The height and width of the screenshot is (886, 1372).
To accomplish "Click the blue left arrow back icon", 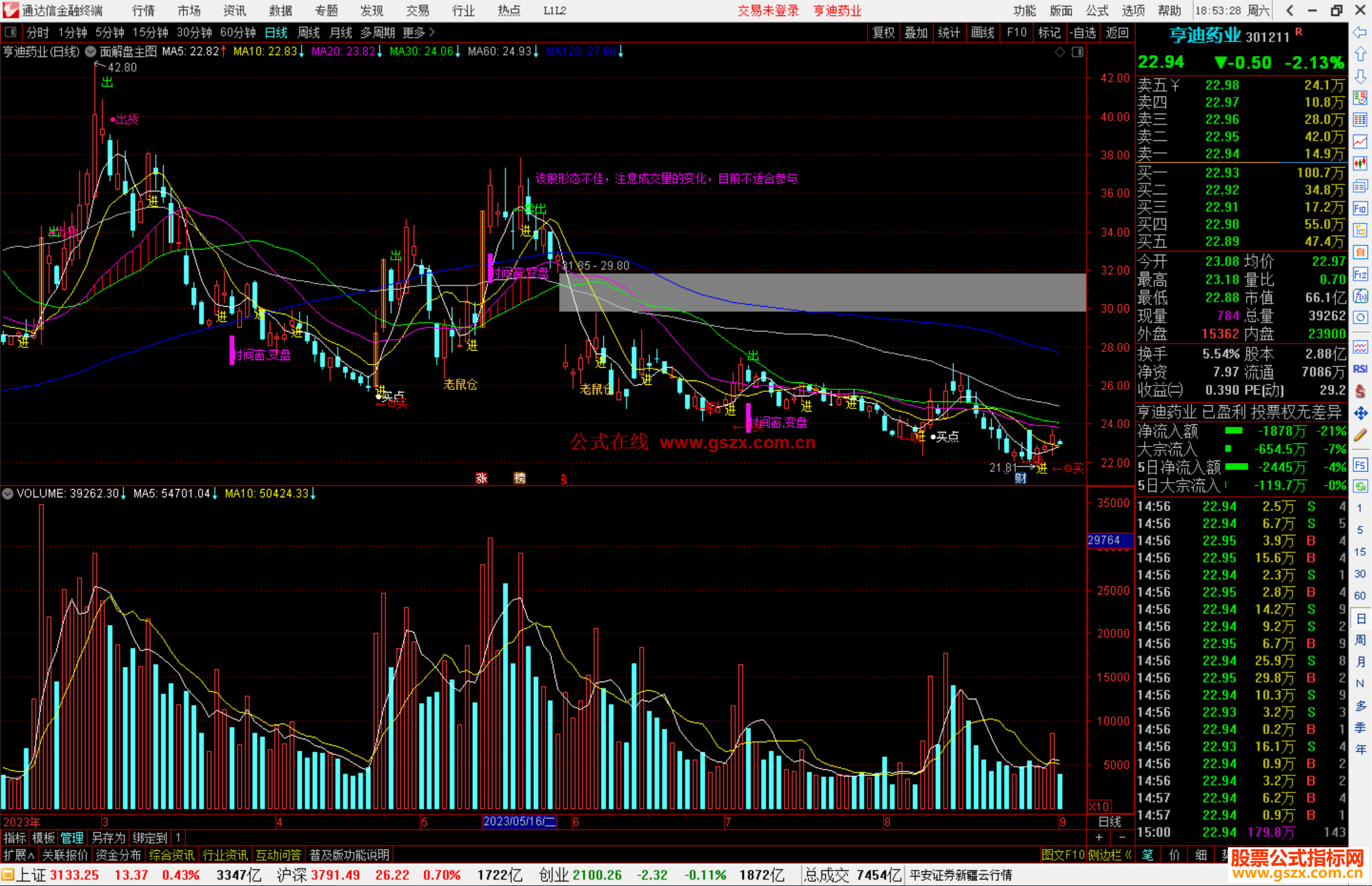I will click(1360, 32).
